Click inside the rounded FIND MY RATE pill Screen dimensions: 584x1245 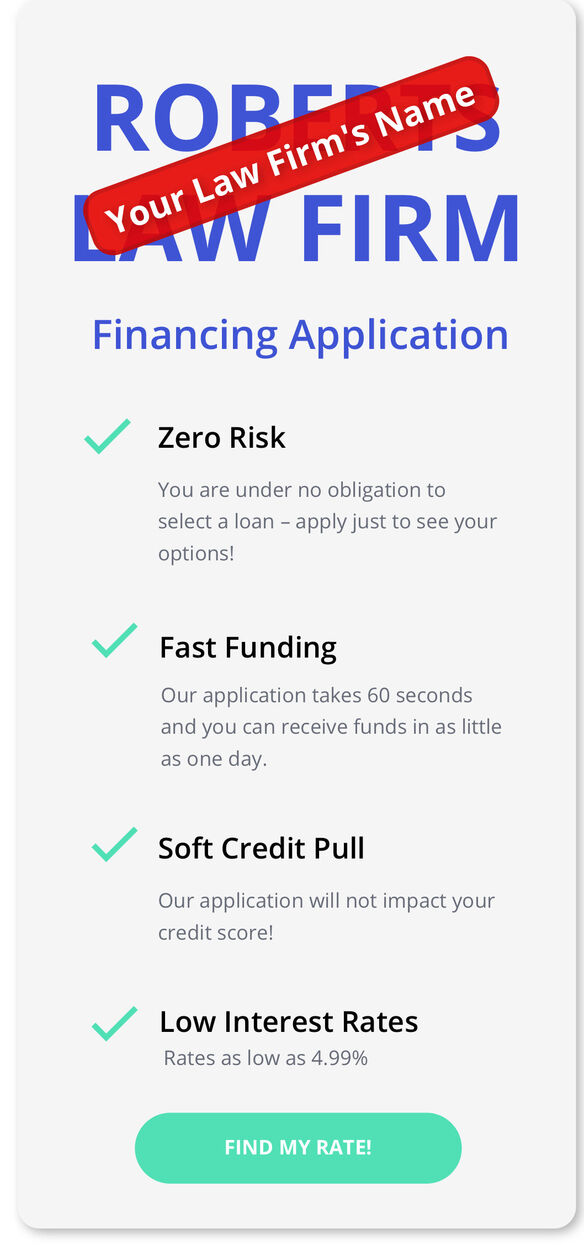(297, 1148)
